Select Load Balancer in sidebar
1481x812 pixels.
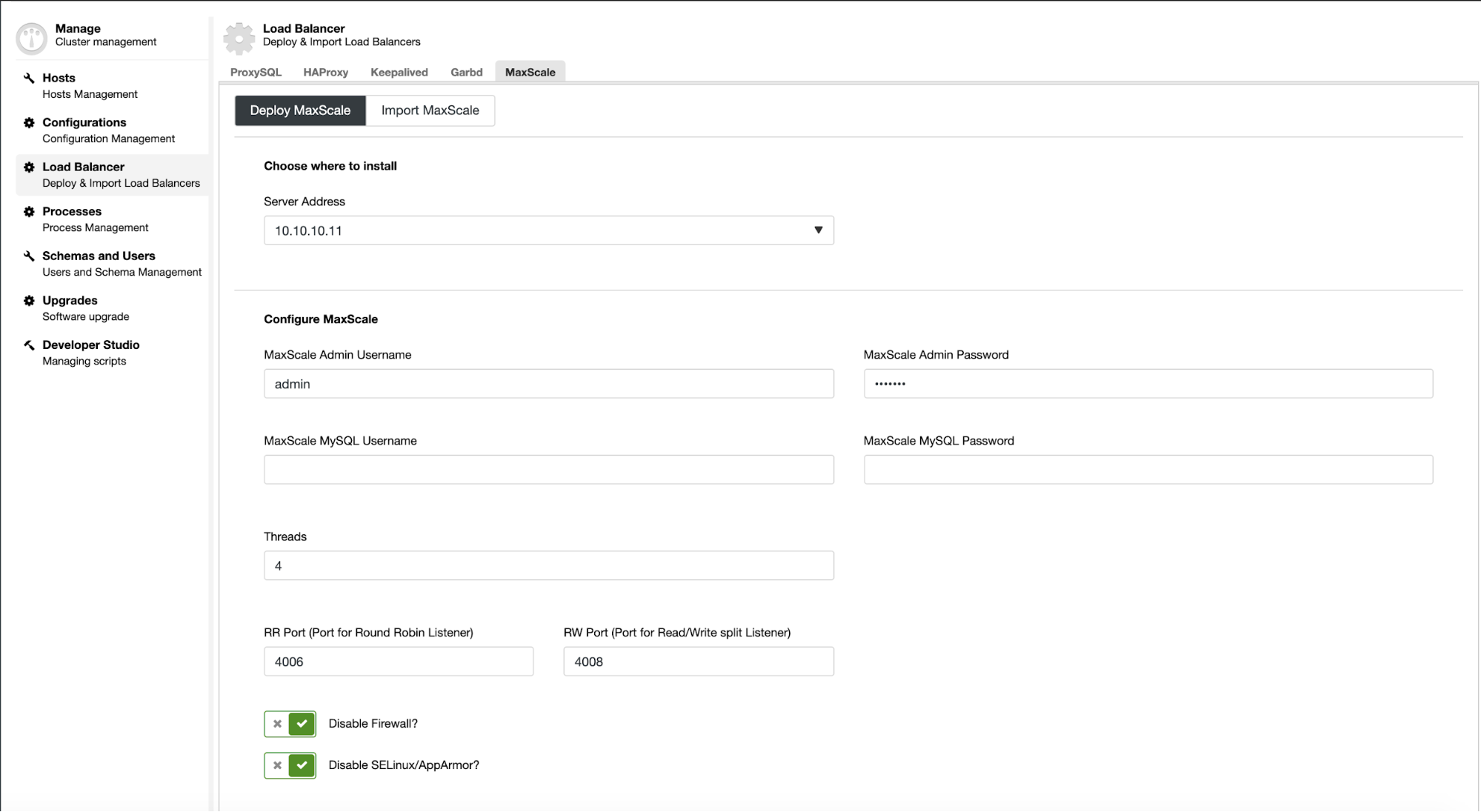pos(112,175)
